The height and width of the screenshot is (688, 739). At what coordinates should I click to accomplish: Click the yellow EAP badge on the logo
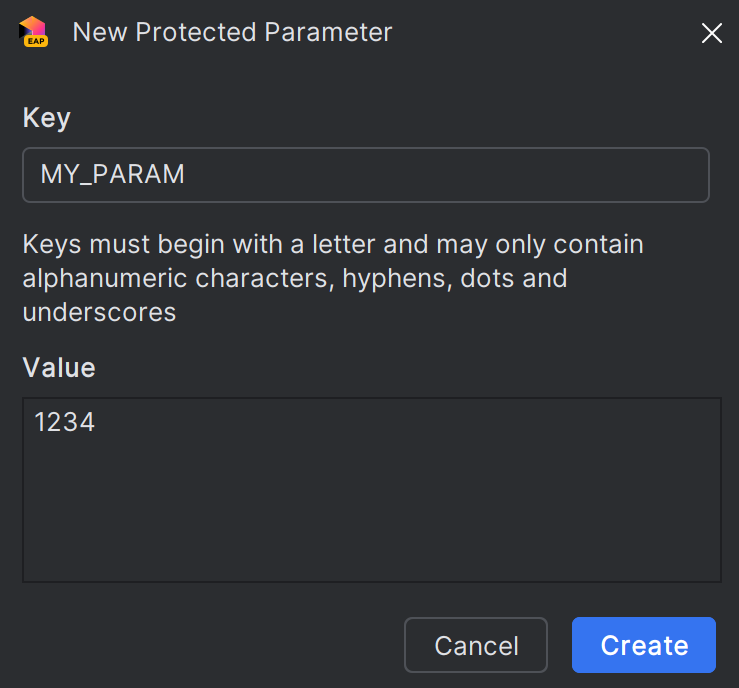(35, 42)
